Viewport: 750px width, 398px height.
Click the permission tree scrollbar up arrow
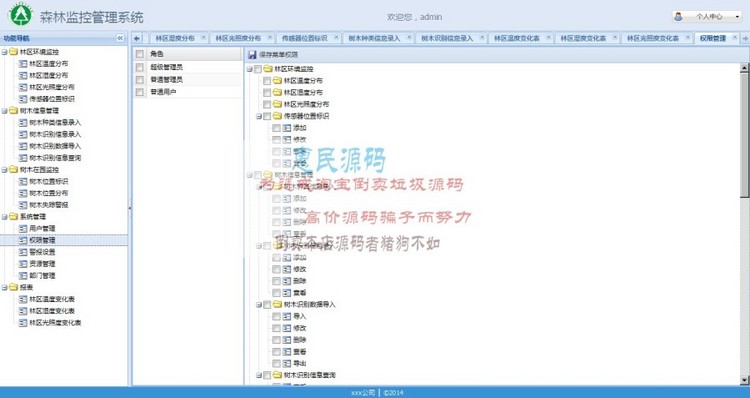point(744,68)
